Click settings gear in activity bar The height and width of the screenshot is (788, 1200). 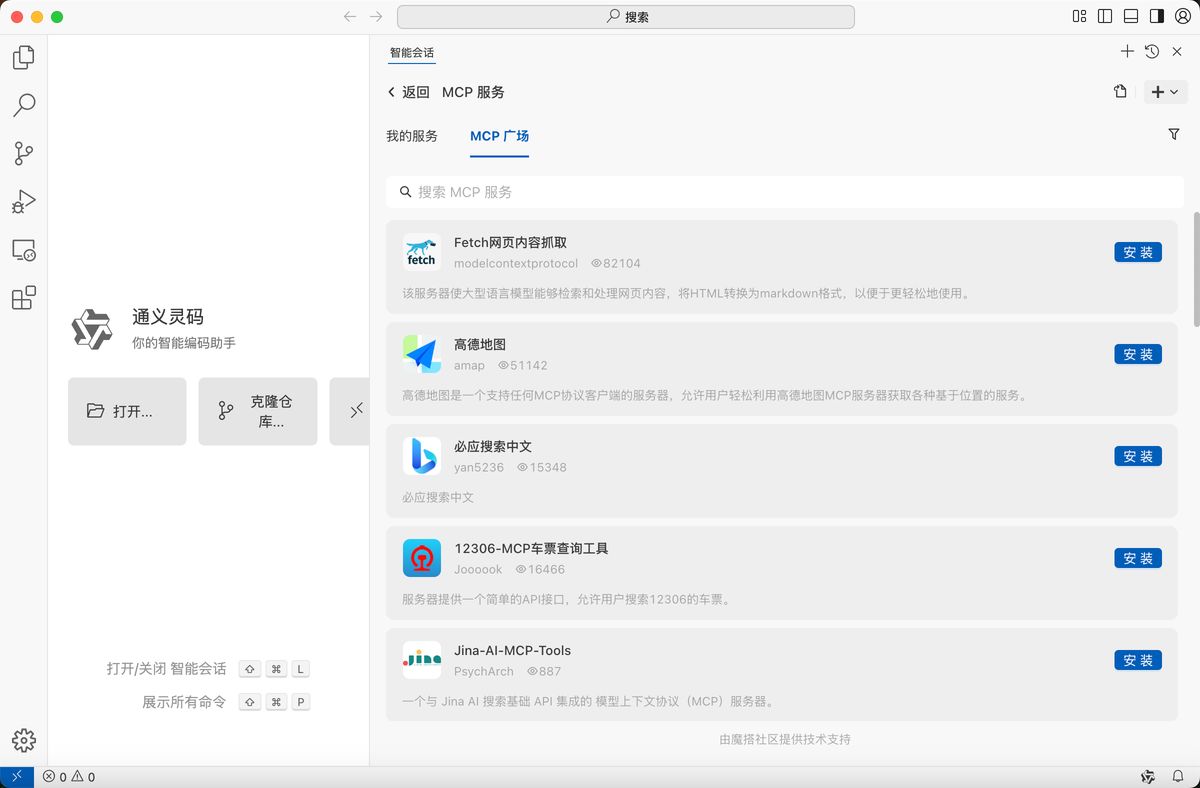24,740
